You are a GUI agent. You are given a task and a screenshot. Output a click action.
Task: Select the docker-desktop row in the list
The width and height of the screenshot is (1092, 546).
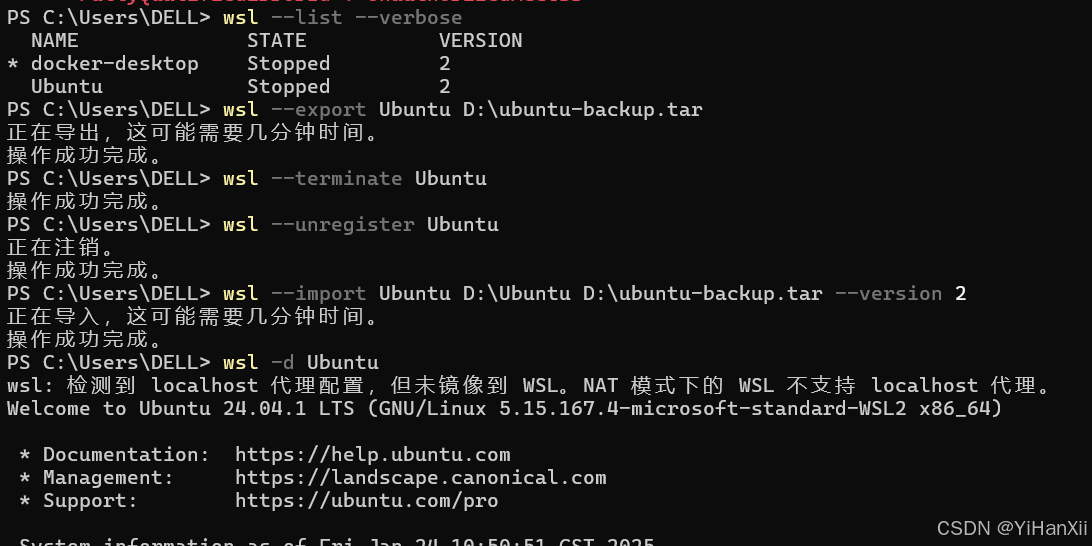[228, 63]
